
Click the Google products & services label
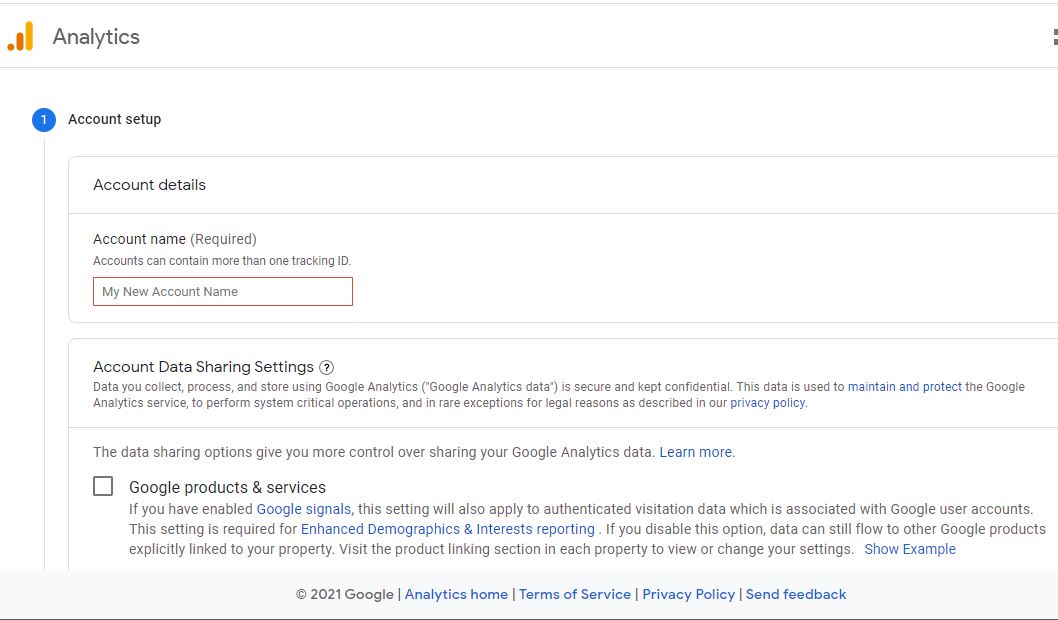pos(227,487)
